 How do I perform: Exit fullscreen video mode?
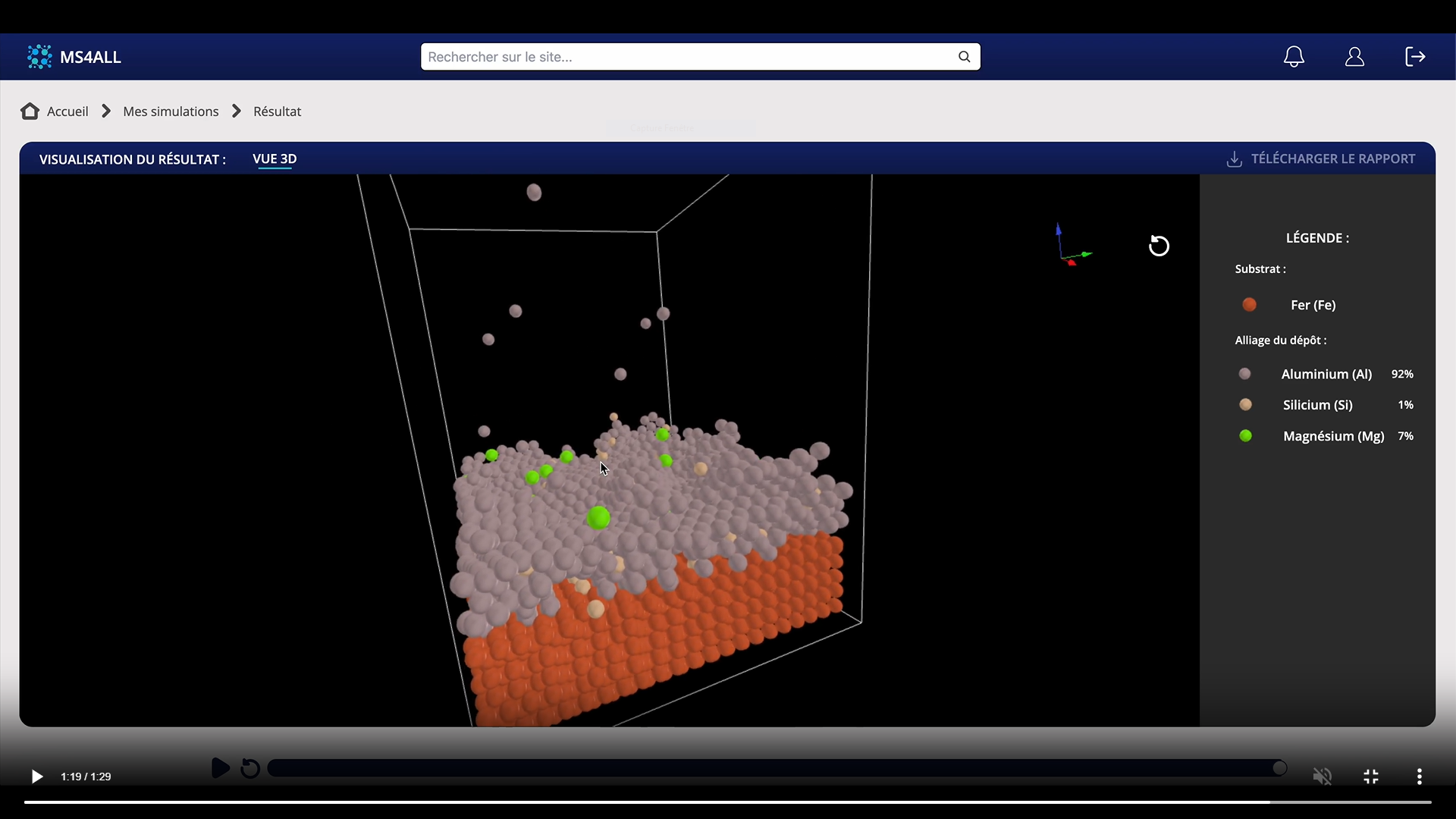(x=1371, y=777)
